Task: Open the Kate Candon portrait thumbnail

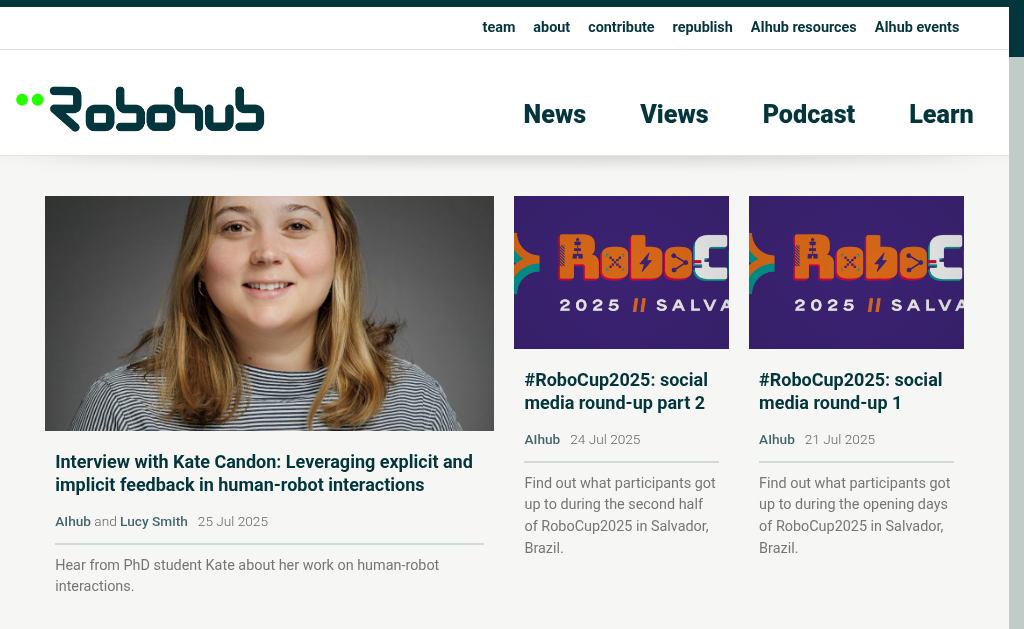Action: click(x=269, y=314)
